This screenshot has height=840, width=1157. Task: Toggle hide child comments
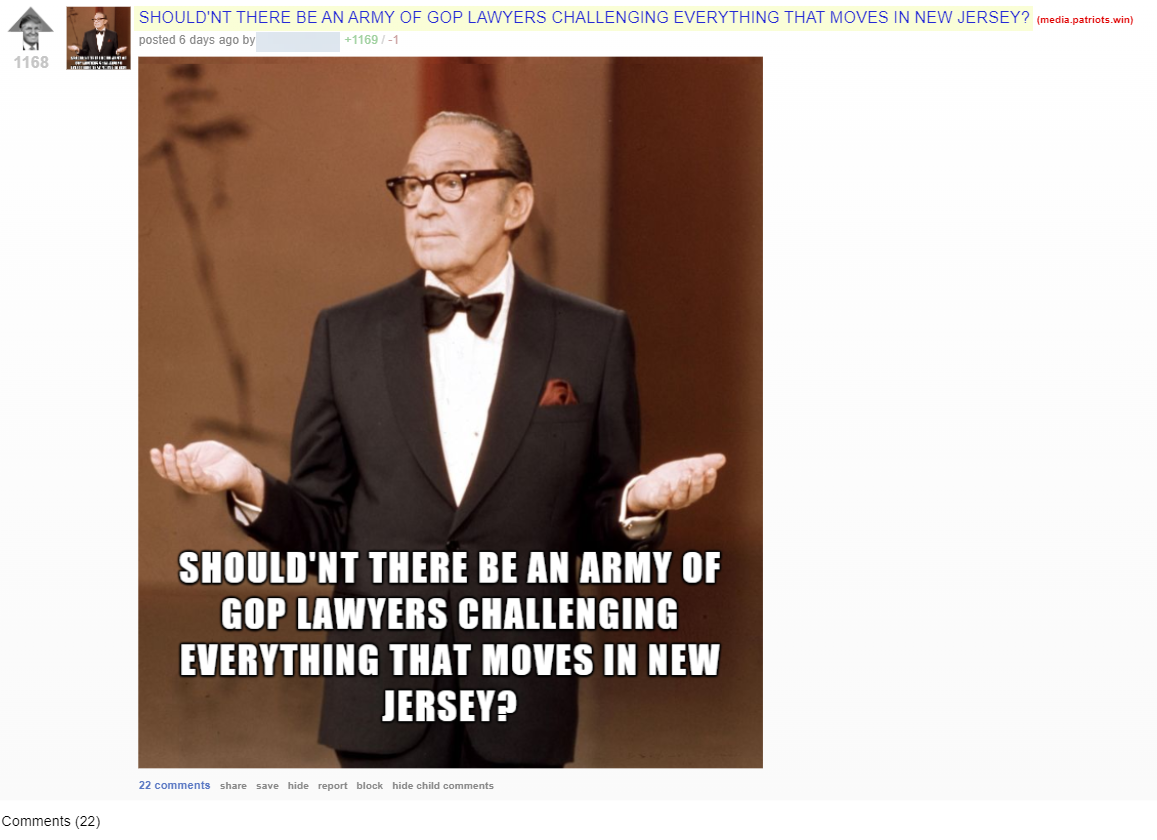(443, 785)
